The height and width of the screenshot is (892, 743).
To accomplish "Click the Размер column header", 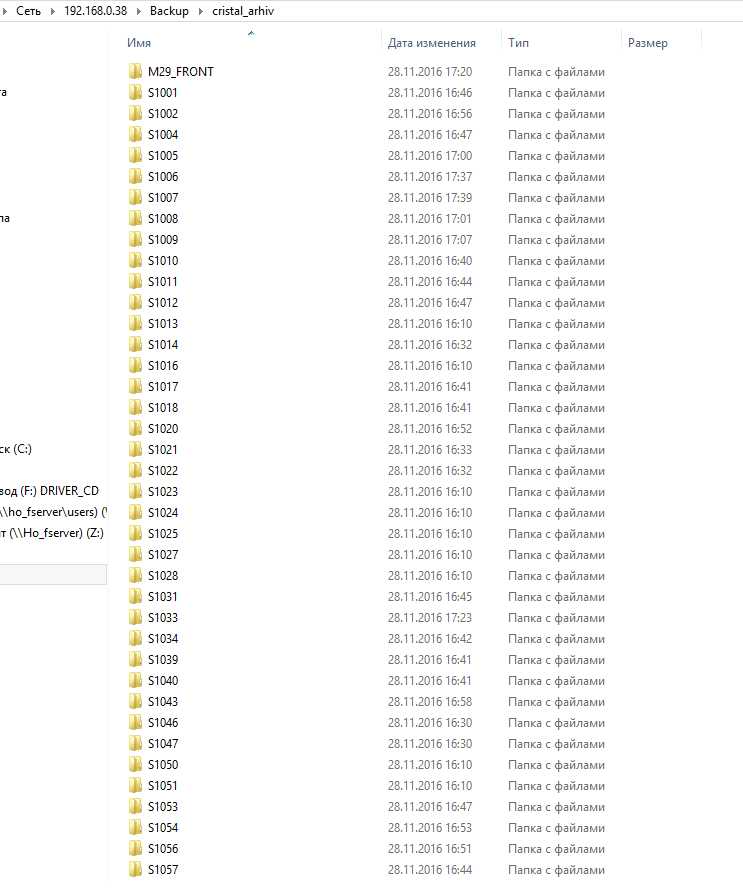I will click(x=647, y=43).
